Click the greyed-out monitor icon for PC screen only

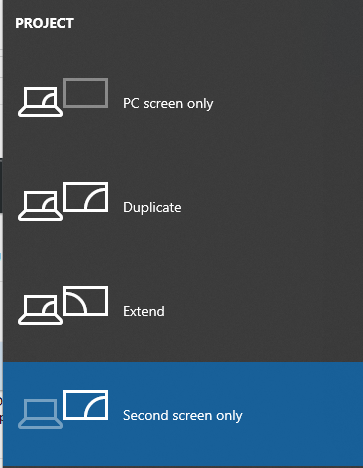tap(86, 93)
